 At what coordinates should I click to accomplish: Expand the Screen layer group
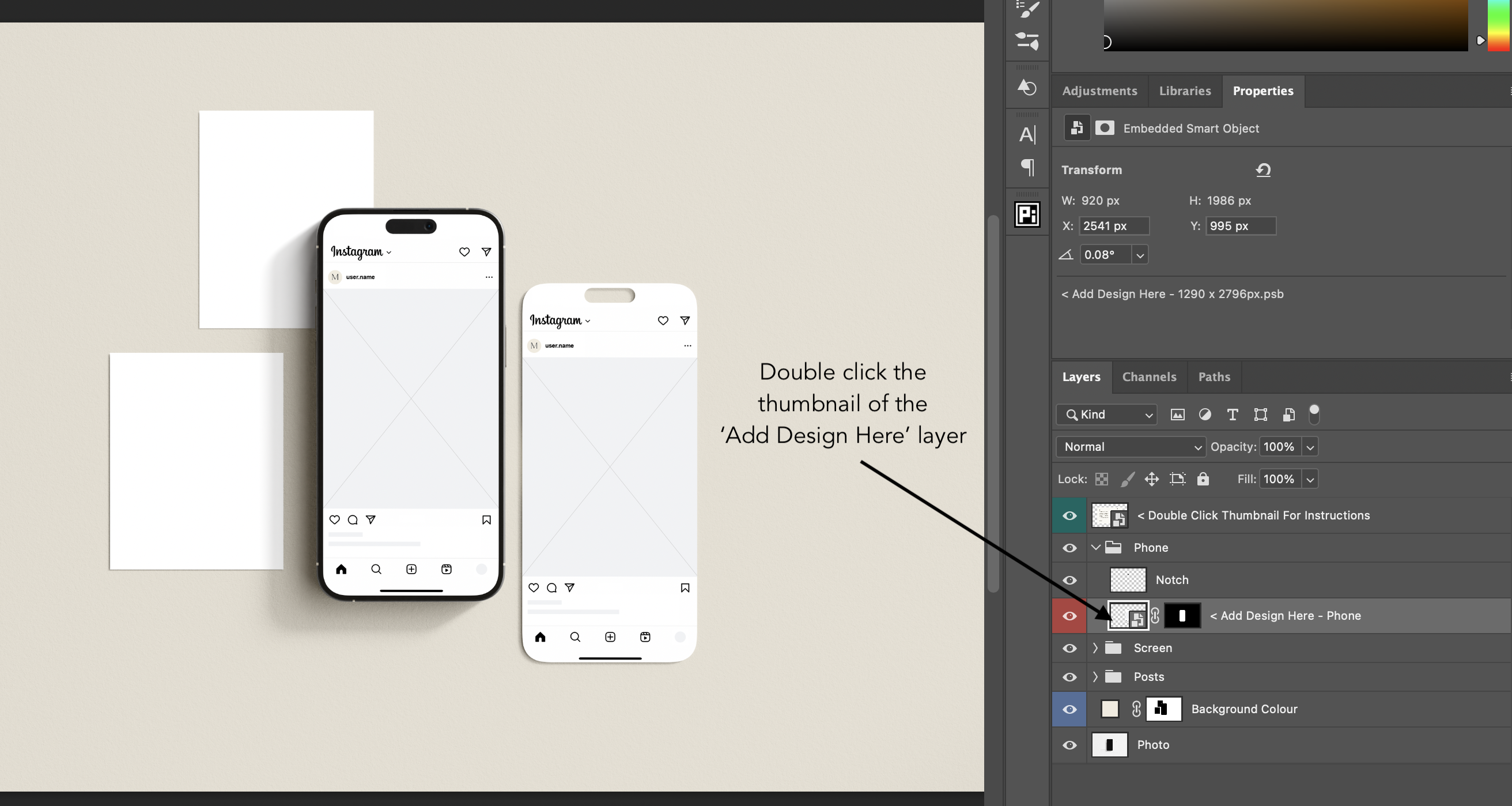point(1095,648)
